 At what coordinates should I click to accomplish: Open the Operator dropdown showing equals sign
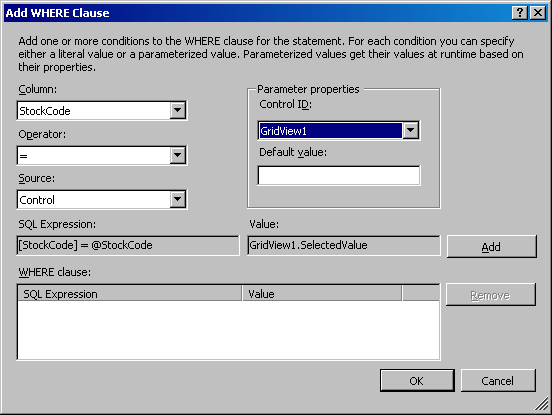102,155
